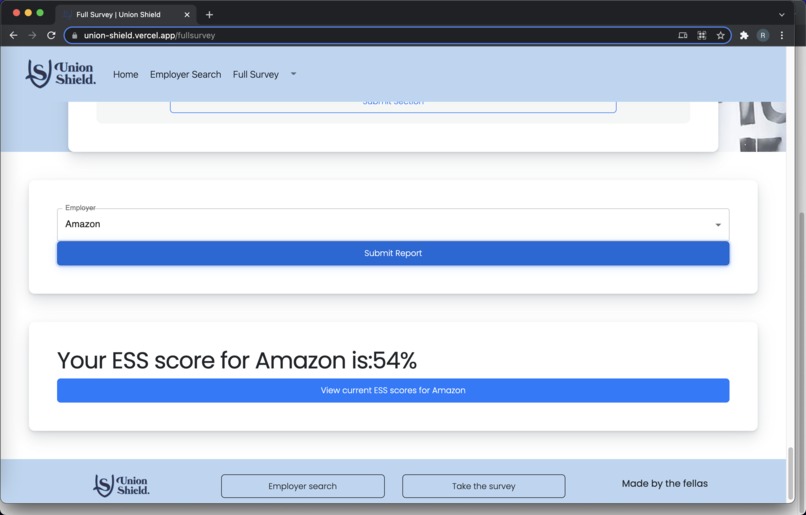Click the browser forward arrow
806x515 pixels.
[x=32, y=35]
